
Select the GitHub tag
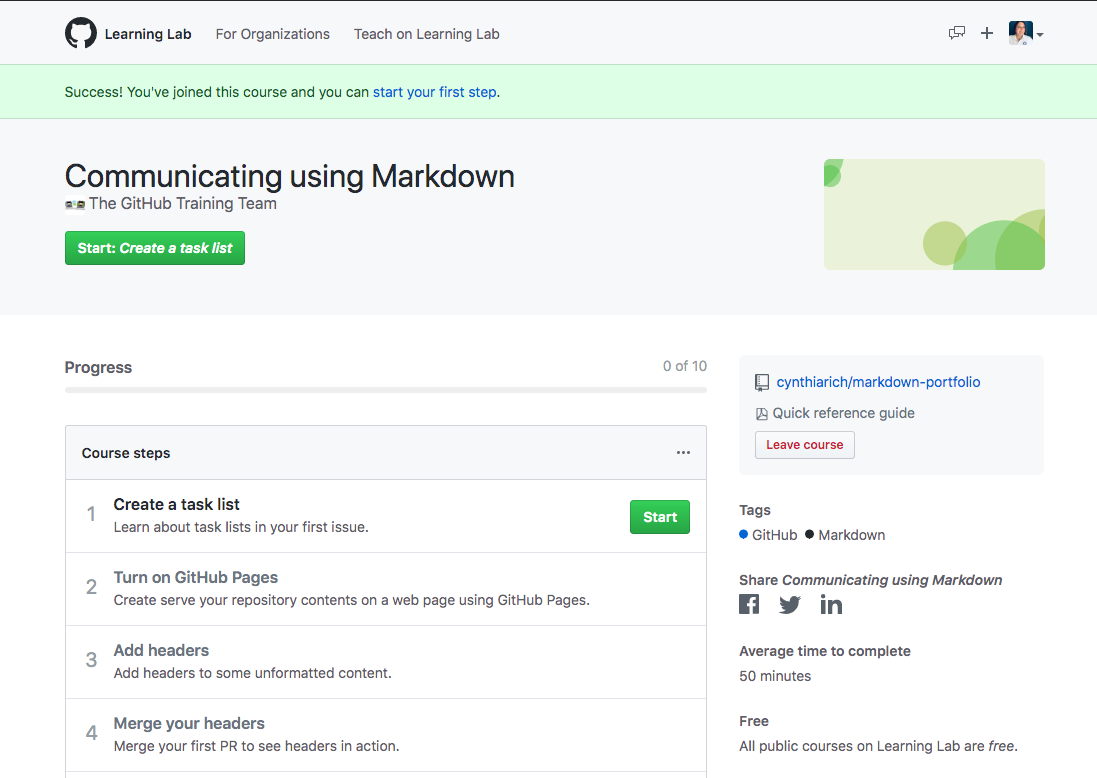click(x=774, y=535)
